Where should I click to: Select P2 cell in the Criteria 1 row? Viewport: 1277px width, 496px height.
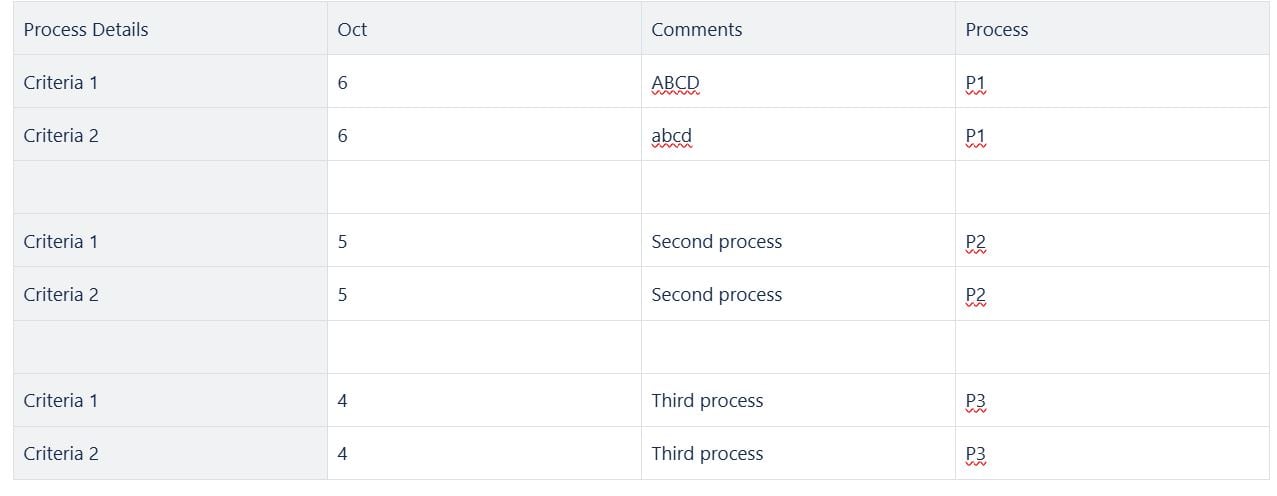(1112, 241)
